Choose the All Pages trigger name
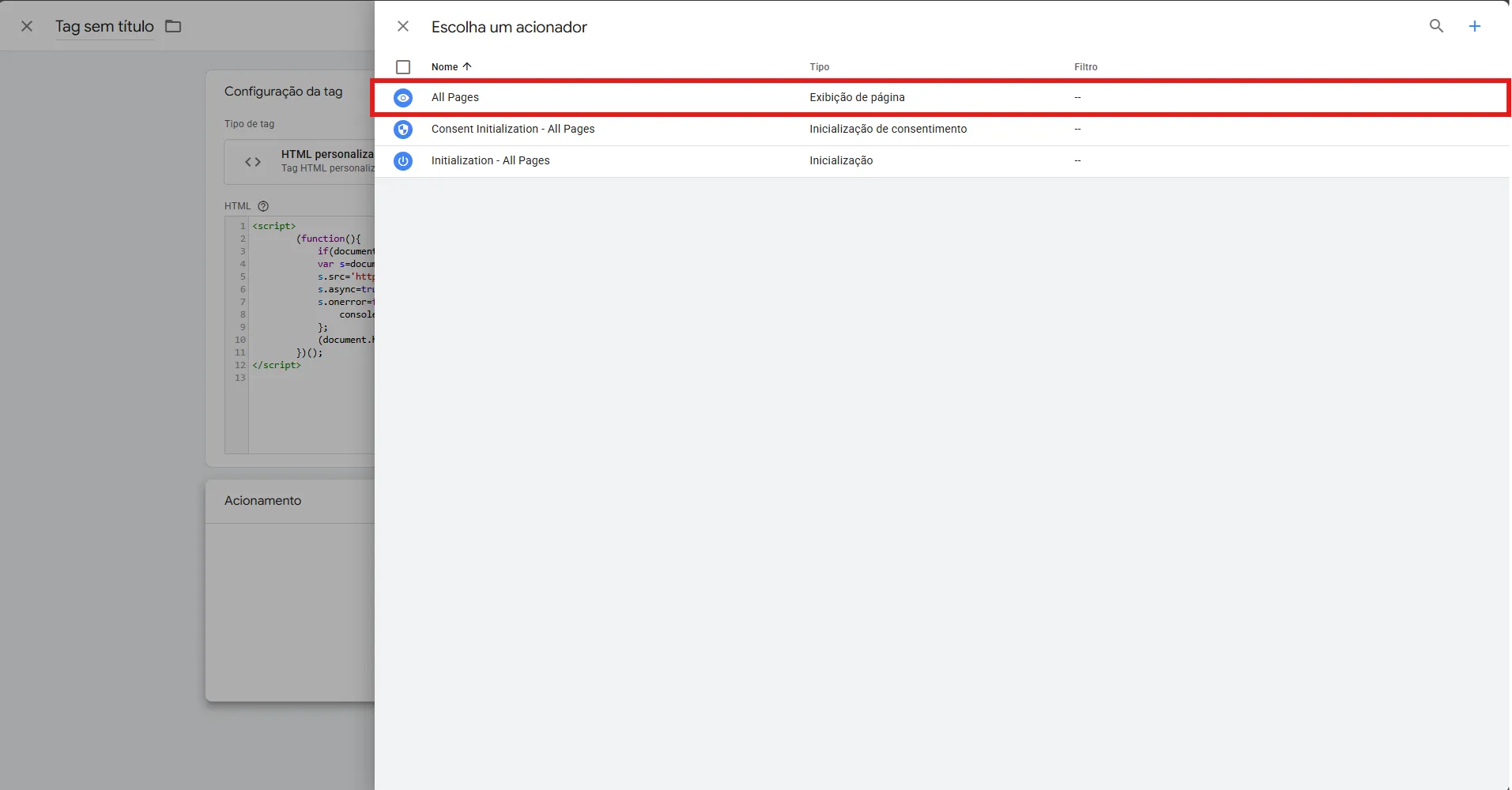Image resolution: width=1512 pixels, height=790 pixels. click(x=454, y=97)
